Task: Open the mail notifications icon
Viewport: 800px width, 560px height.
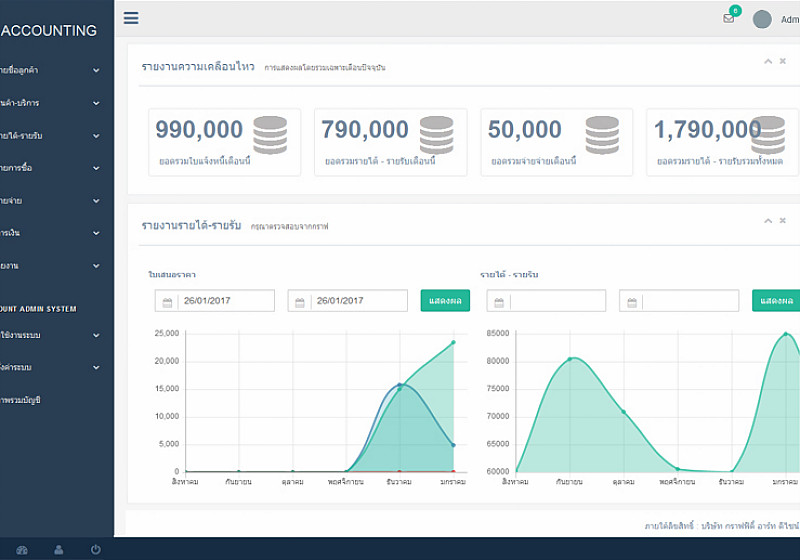Action: (x=729, y=18)
